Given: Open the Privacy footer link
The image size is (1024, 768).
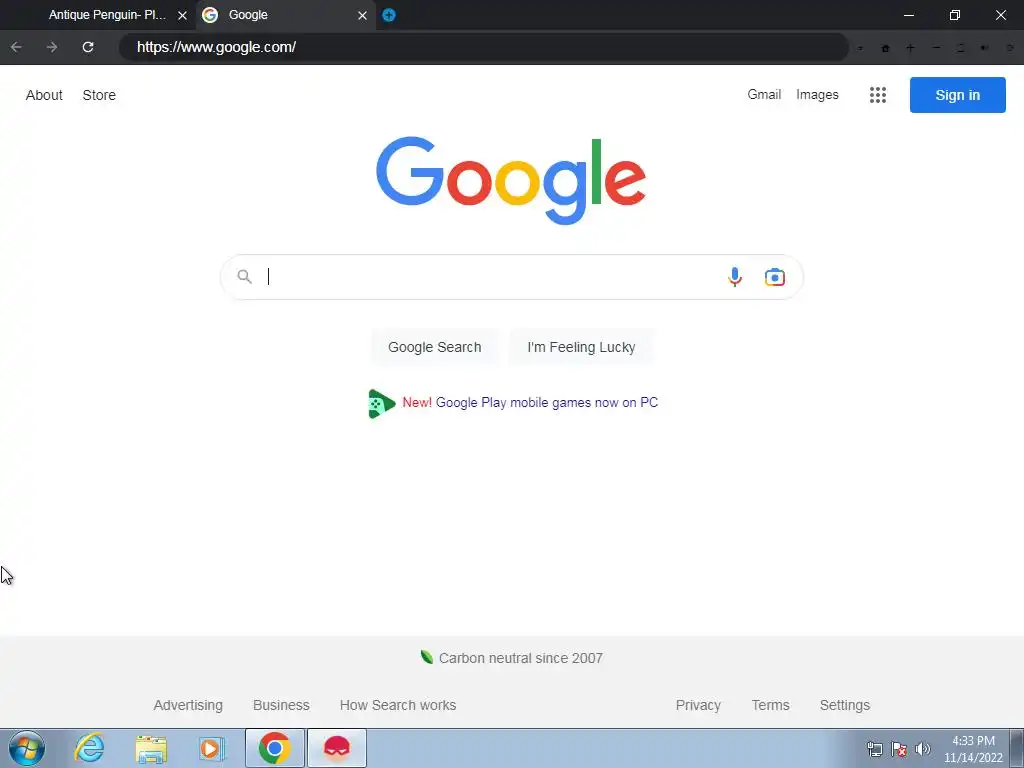Looking at the screenshot, I should point(698,705).
